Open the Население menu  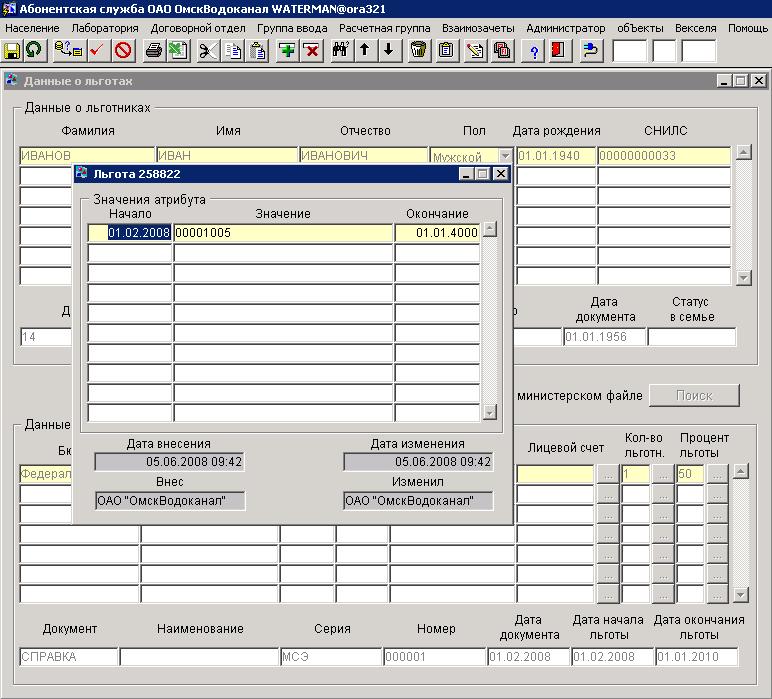(32, 28)
